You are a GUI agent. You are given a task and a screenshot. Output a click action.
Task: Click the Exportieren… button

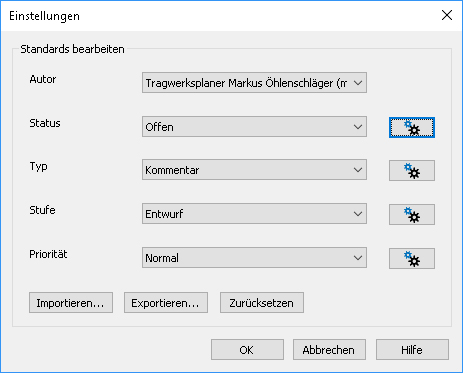tap(166, 303)
